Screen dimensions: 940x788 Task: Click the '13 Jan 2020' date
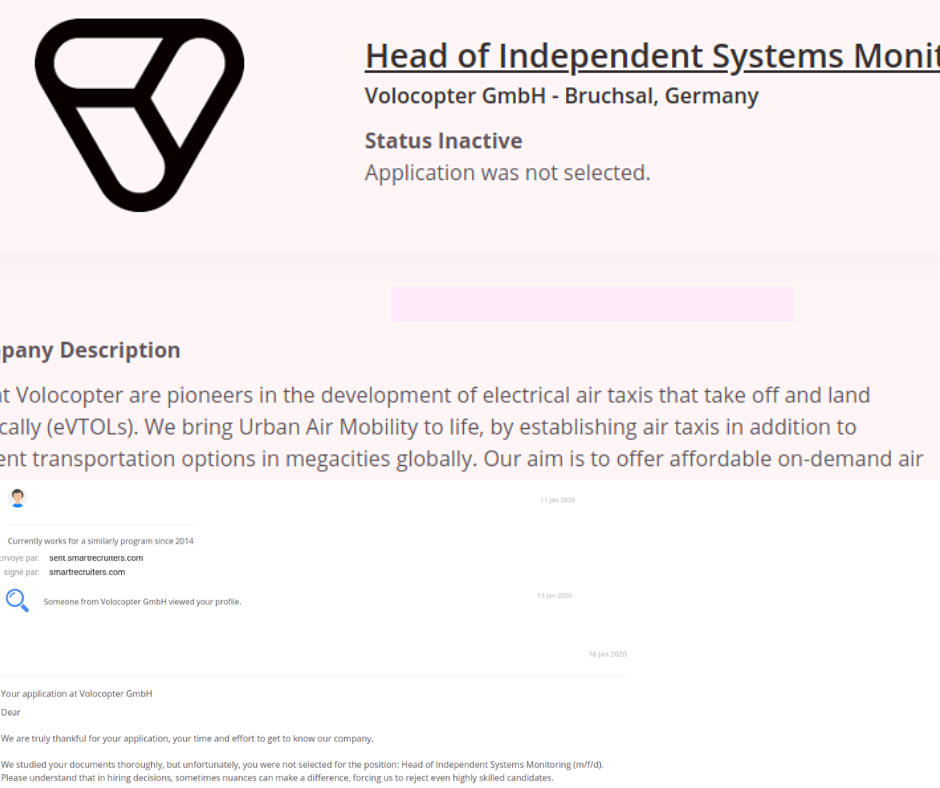tap(555, 595)
